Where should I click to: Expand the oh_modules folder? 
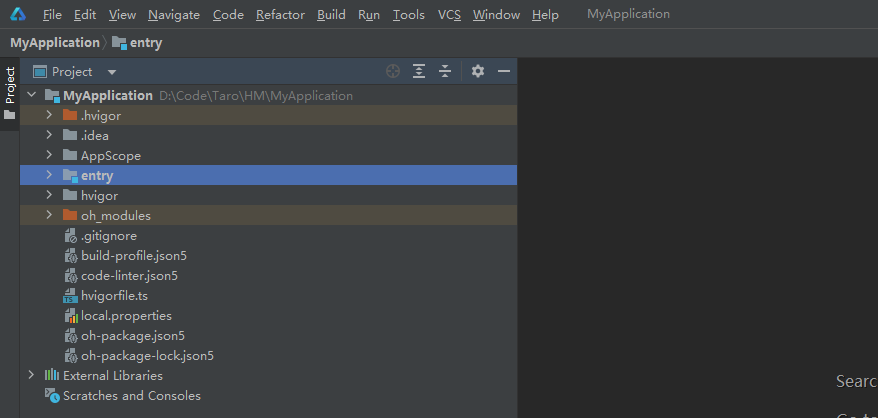tap(49, 215)
